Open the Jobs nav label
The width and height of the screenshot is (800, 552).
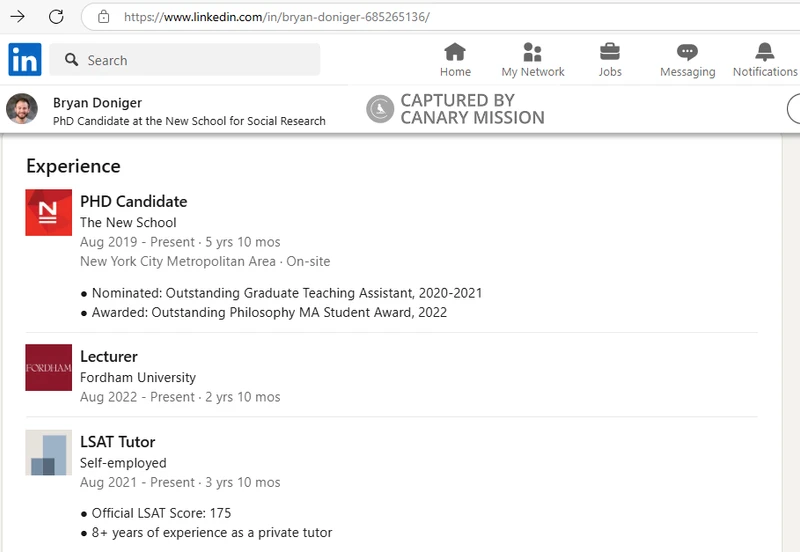610,72
